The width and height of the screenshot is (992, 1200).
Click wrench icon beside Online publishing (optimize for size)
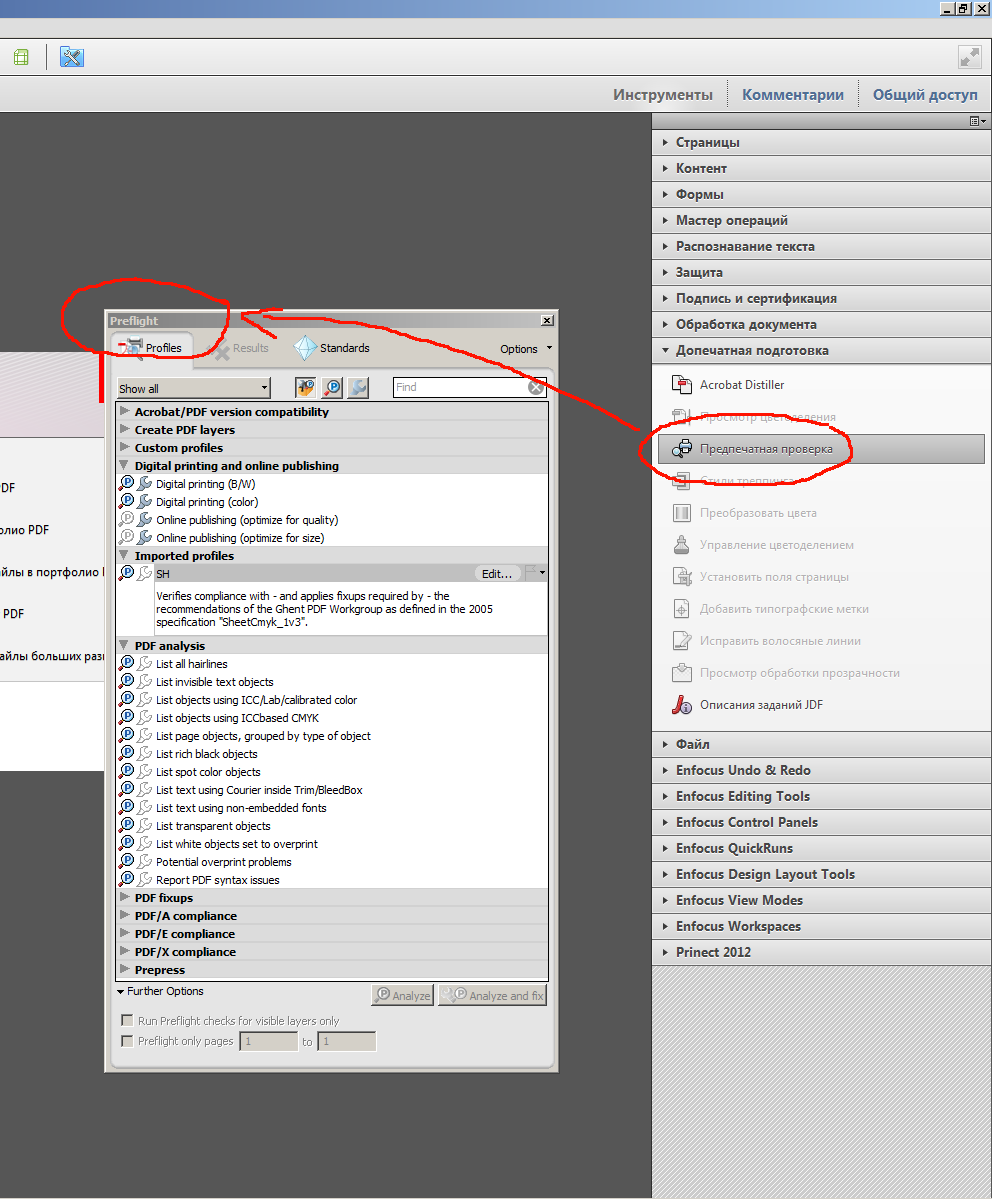tap(145, 538)
